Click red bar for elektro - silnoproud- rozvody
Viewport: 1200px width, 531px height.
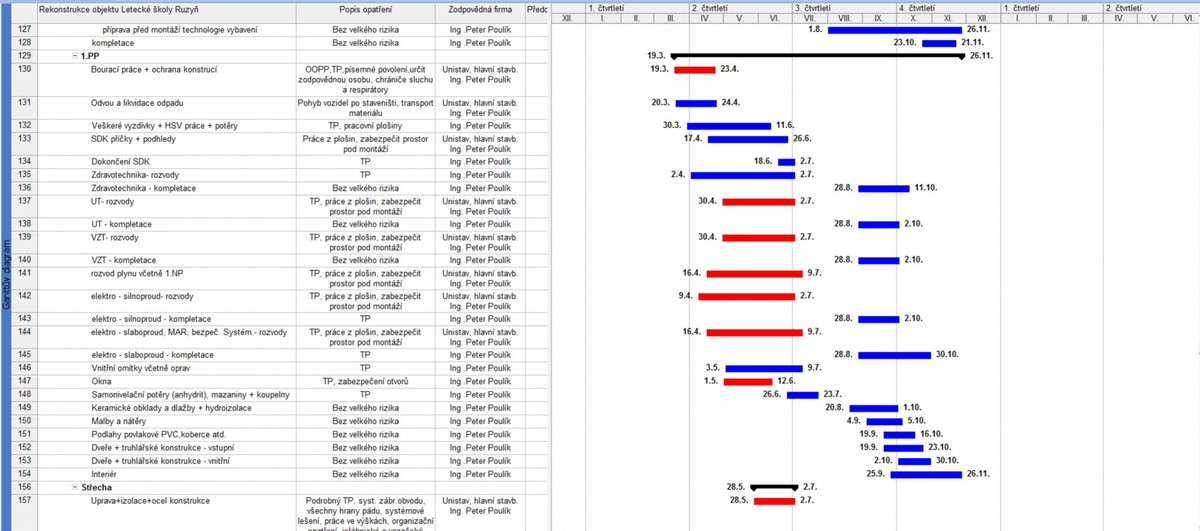[747, 296]
